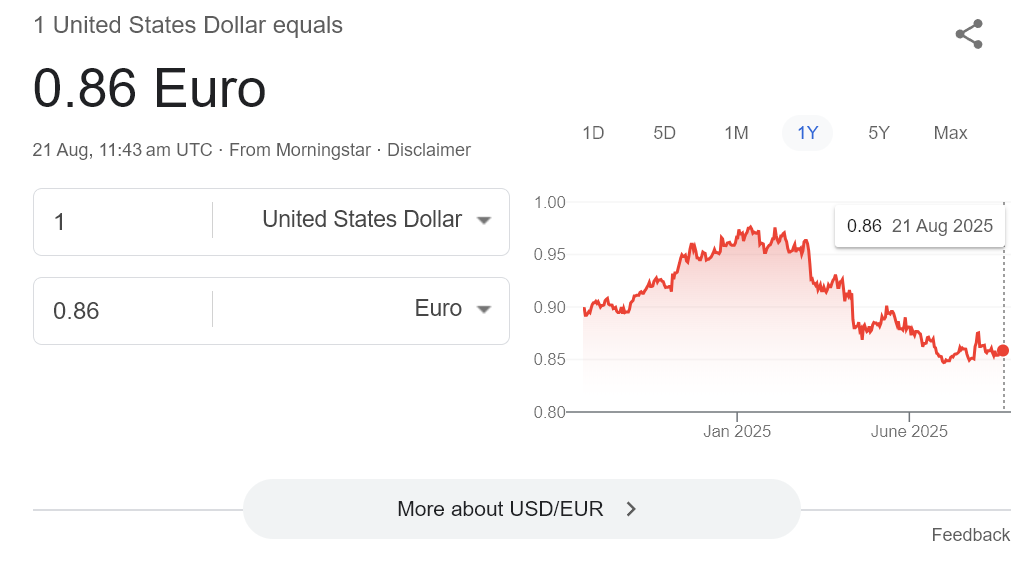The image size is (1036, 574).
Task: Switch to the 5D time range
Action: click(664, 133)
